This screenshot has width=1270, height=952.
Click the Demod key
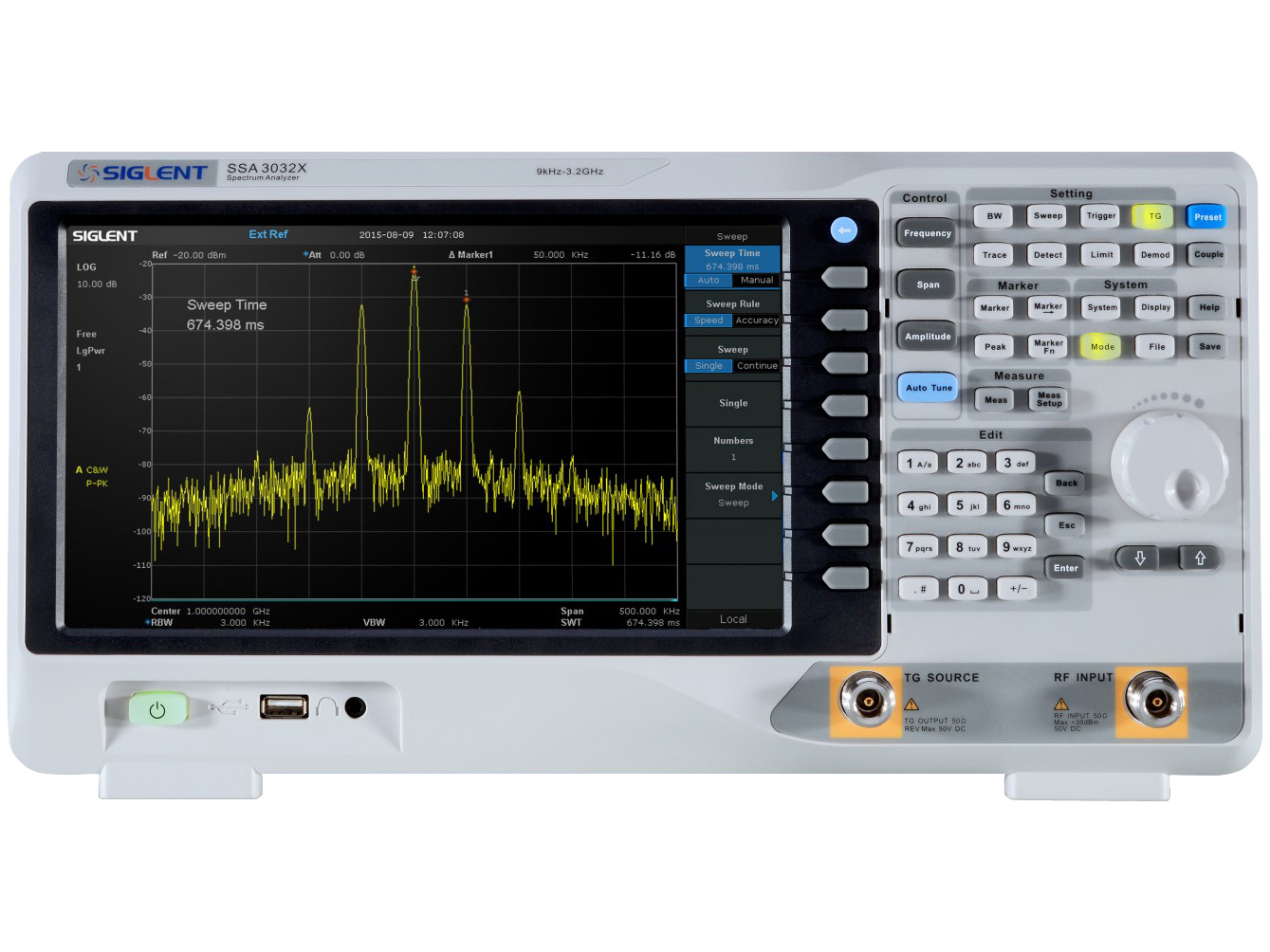(x=1154, y=255)
